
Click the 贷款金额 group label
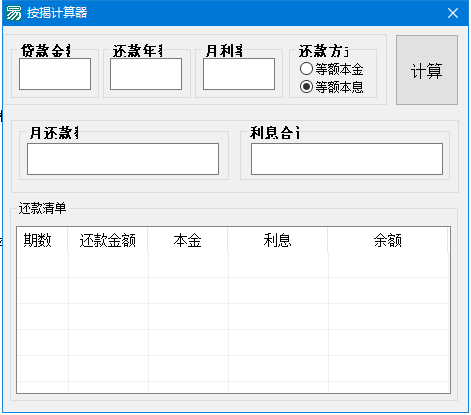[x=46, y=51]
